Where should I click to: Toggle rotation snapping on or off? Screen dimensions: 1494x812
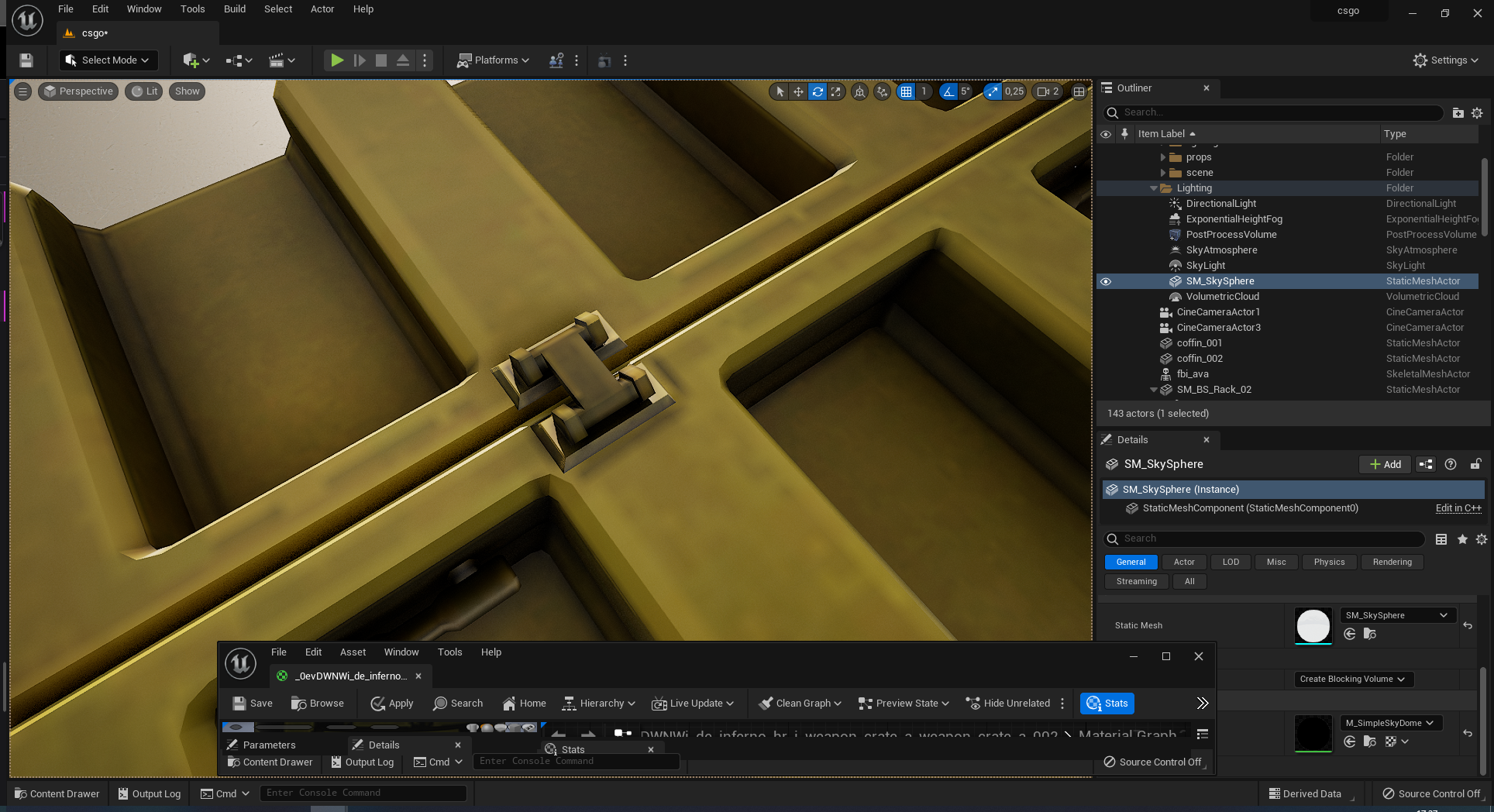[x=948, y=91]
